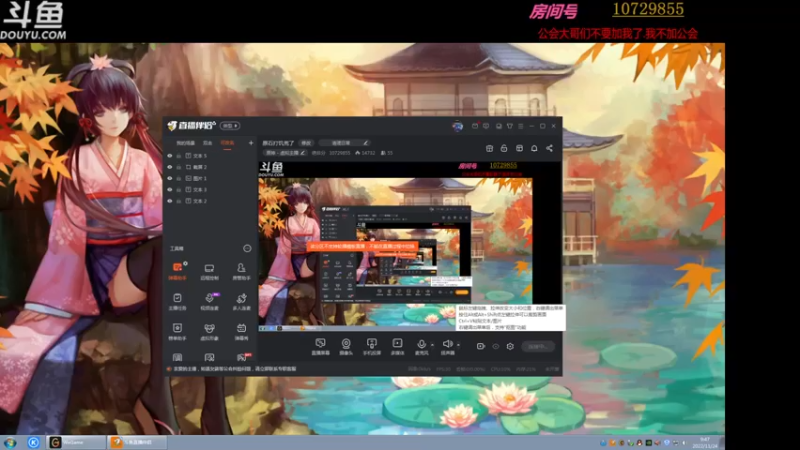Open the 弹幕助手 danmaku assistant tool
Screen dimensions: 800x450
coord(178,271)
